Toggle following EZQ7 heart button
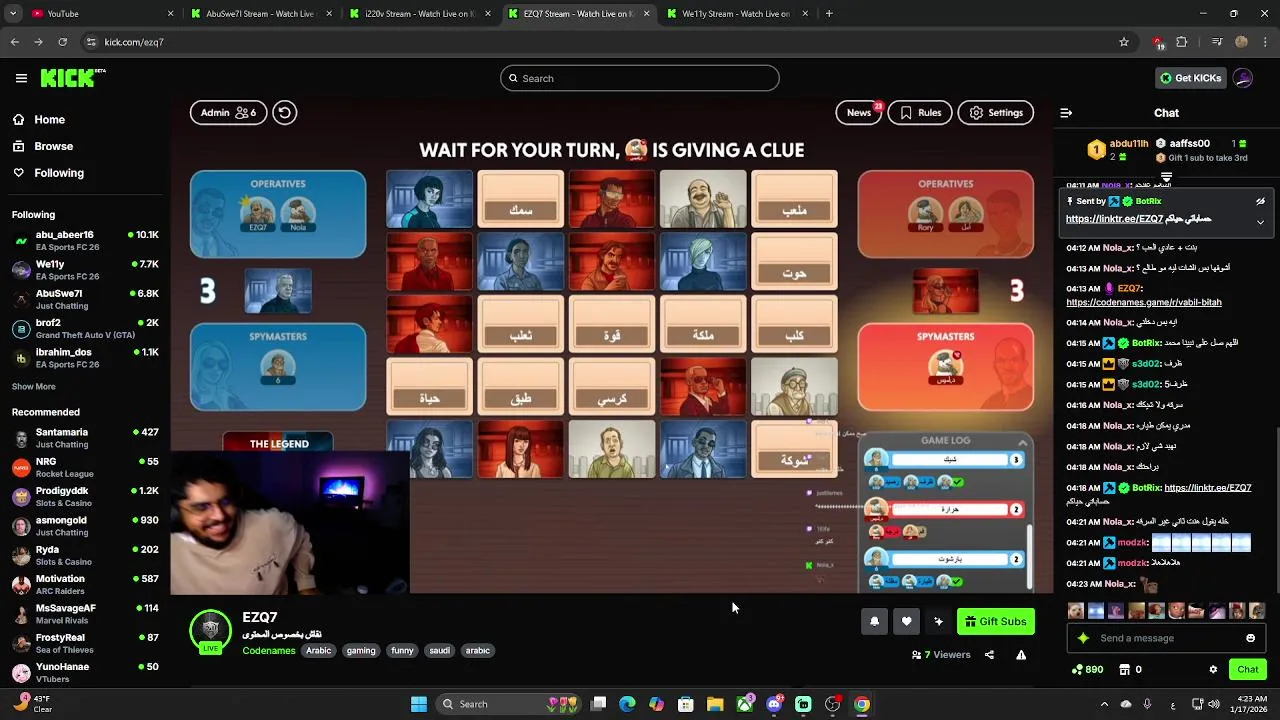1280x720 pixels. [906, 622]
